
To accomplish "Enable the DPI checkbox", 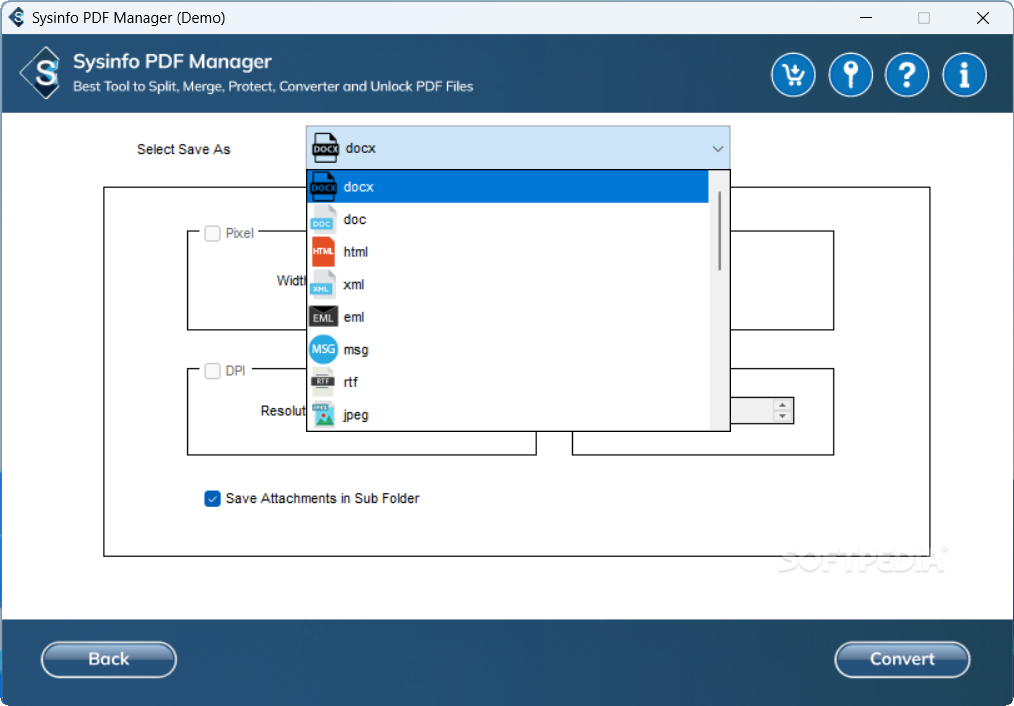I will tap(212, 371).
